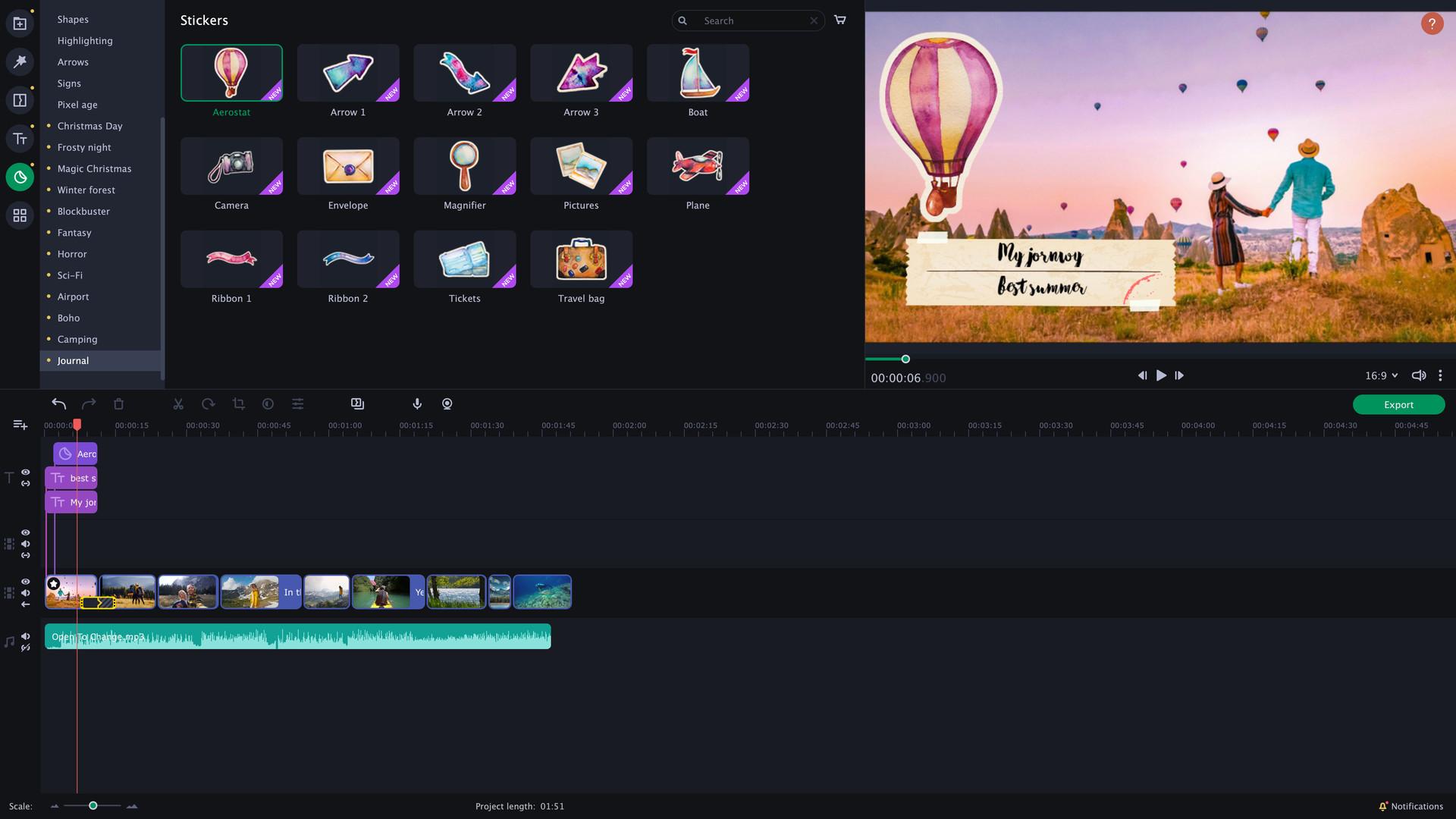Unmute the music track speaker icon
This screenshot has height=819, width=1456.
26,638
